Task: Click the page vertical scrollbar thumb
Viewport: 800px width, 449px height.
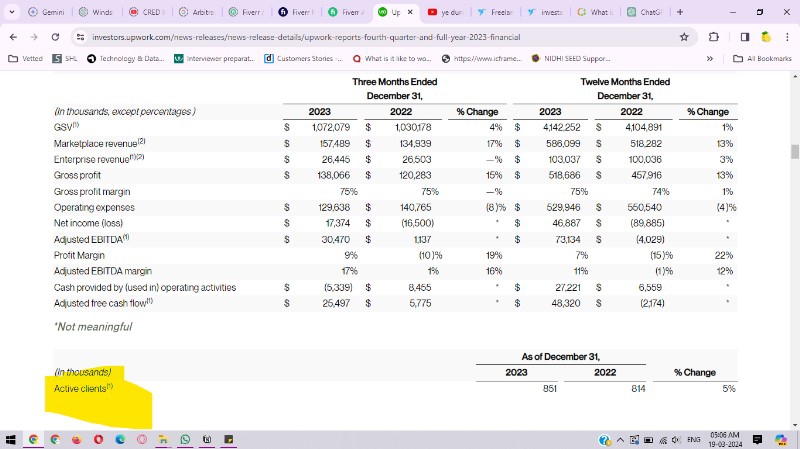Action: (794, 152)
